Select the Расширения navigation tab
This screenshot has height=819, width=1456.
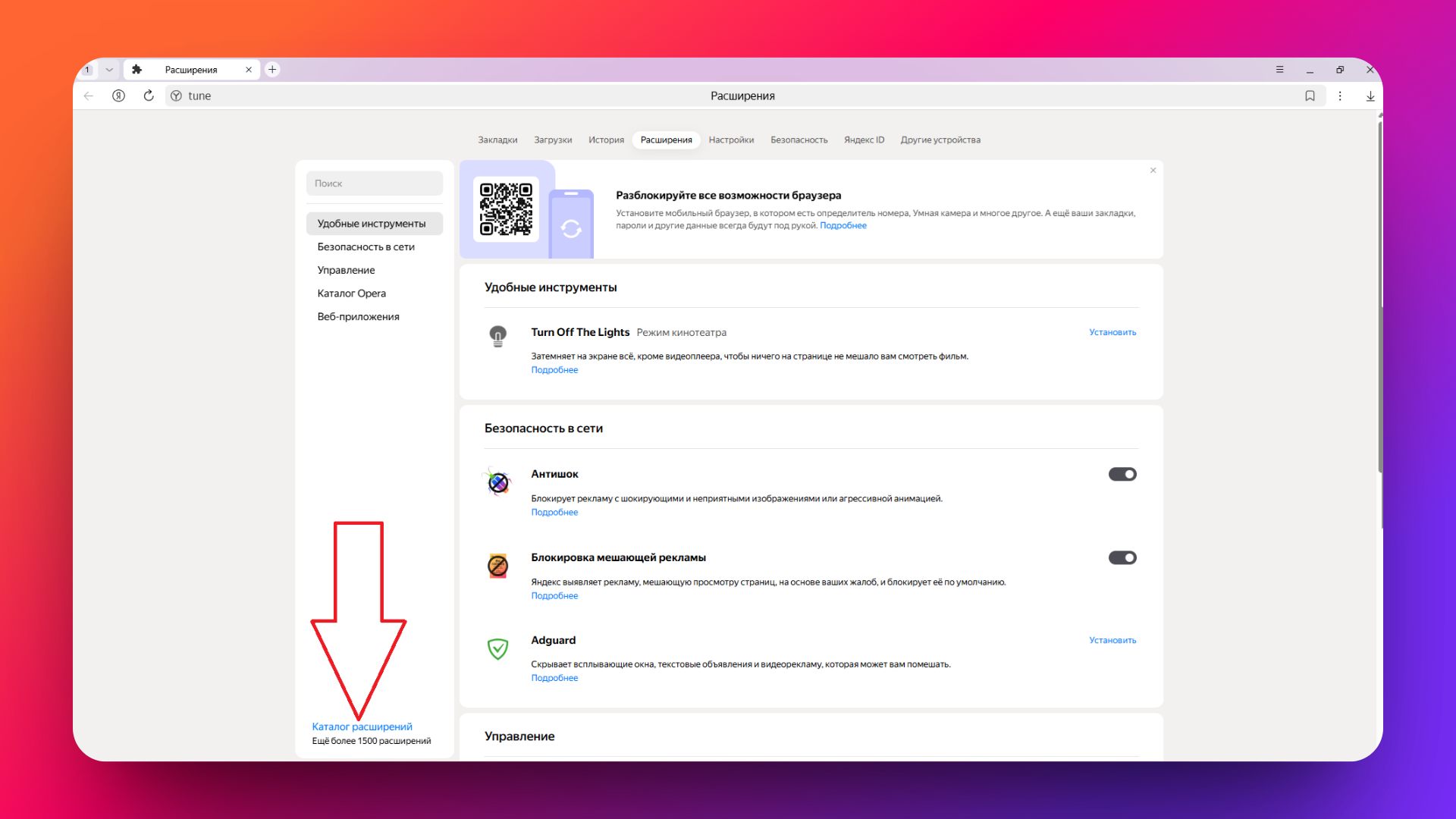(x=666, y=140)
